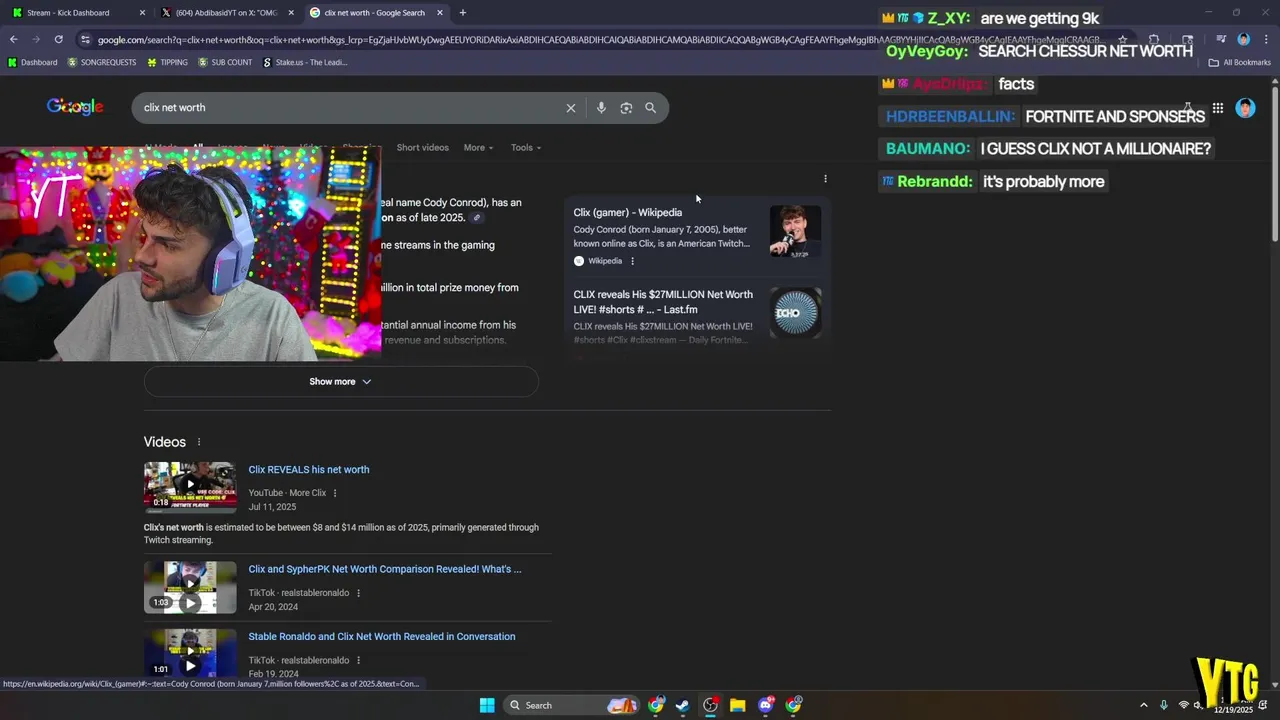Open three-dot options of AI overview panel

[825, 179]
